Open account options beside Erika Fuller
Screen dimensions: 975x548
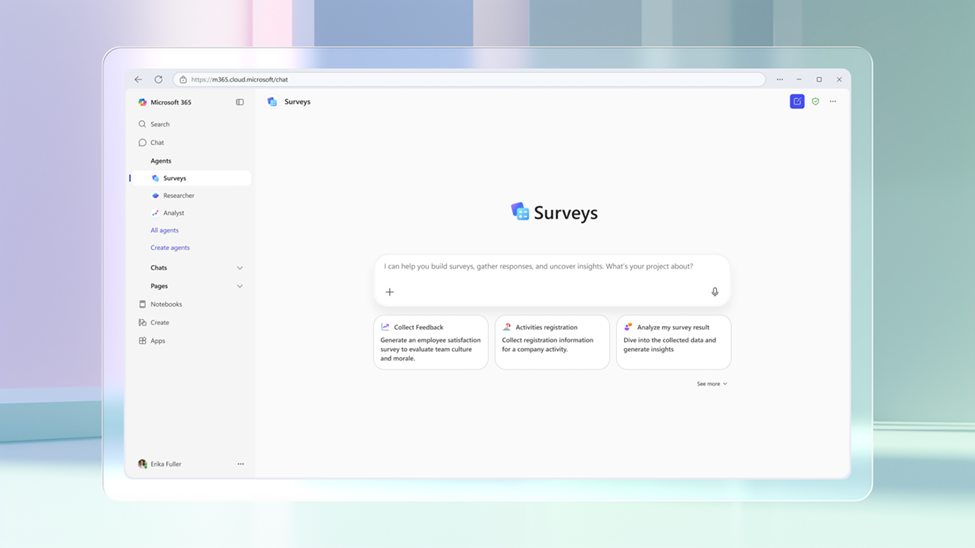tap(240, 464)
